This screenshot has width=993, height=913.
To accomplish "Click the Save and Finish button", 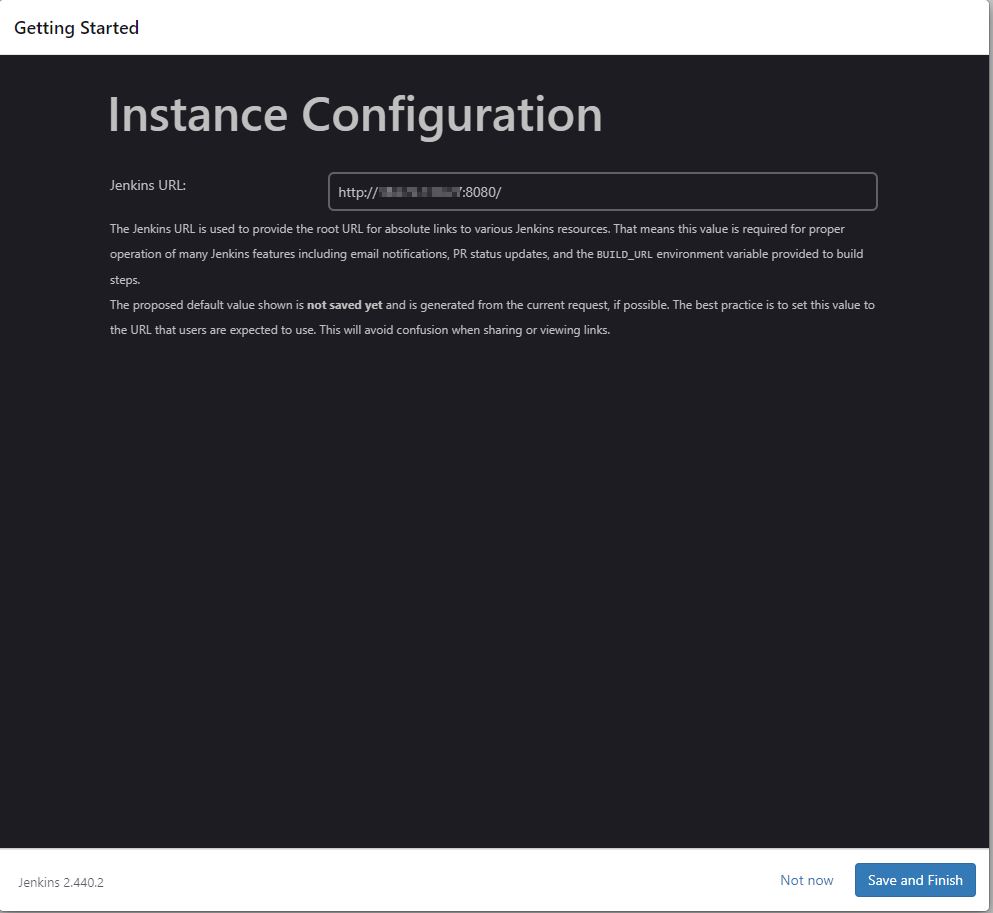I will (x=914, y=879).
